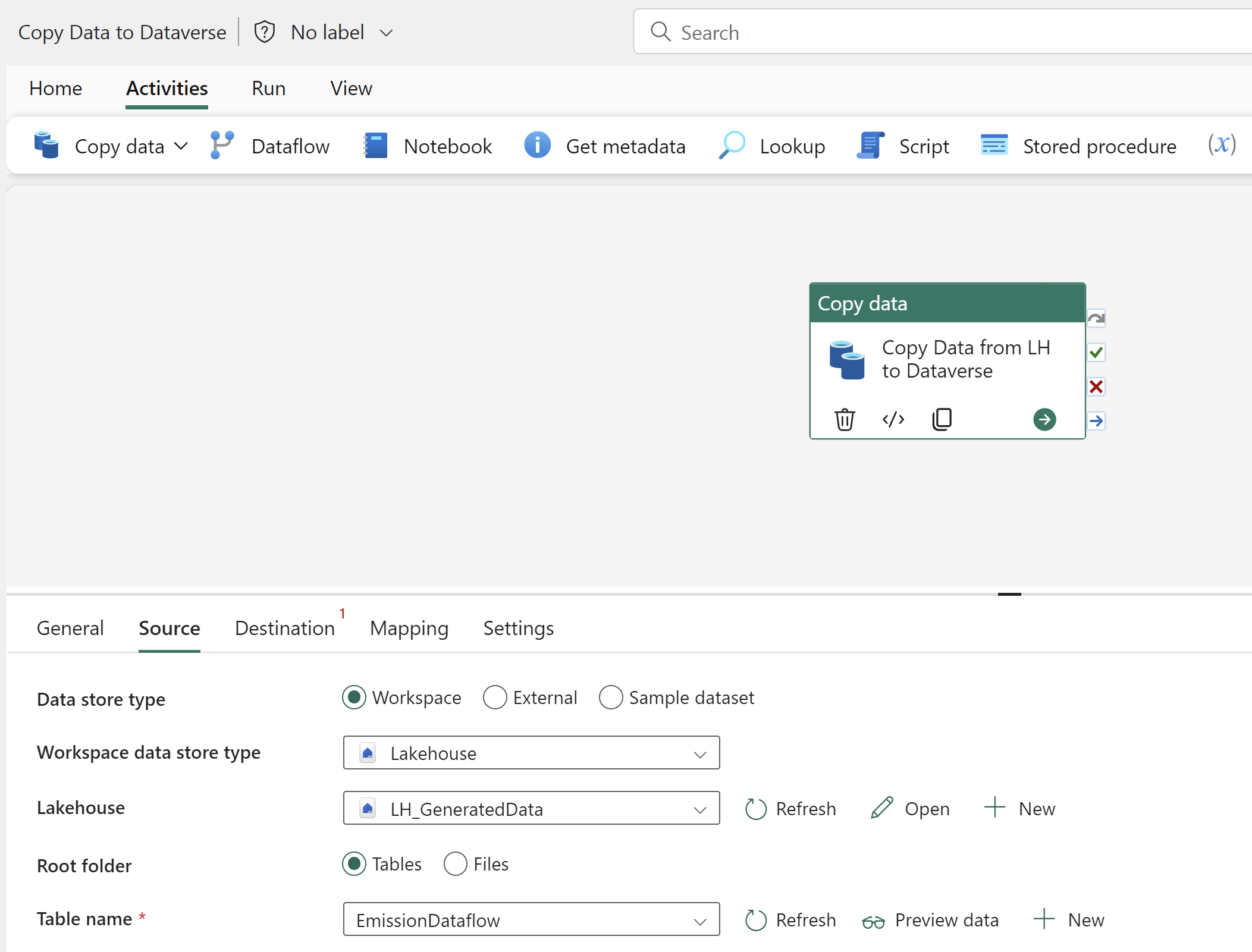The height and width of the screenshot is (952, 1252).
Task: Select the Workspace data store type
Action: point(354,697)
